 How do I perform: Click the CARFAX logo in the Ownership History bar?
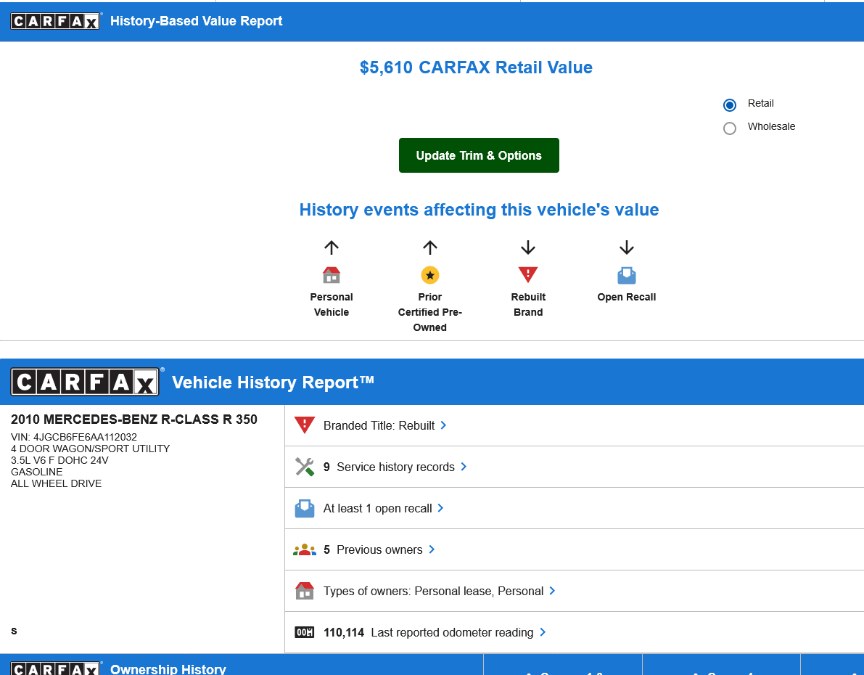(x=55, y=668)
